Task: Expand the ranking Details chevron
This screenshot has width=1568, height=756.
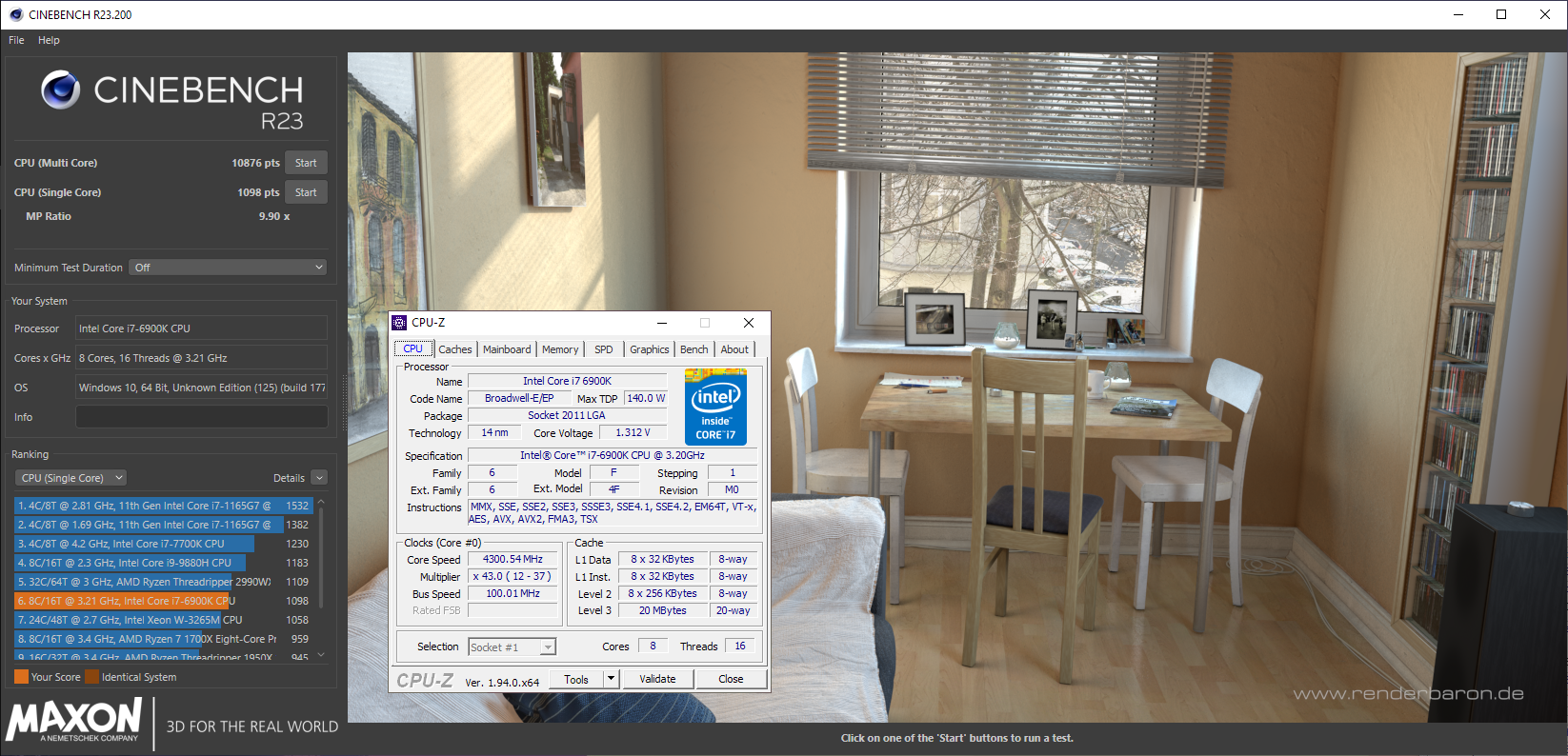Action: pos(319,478)
